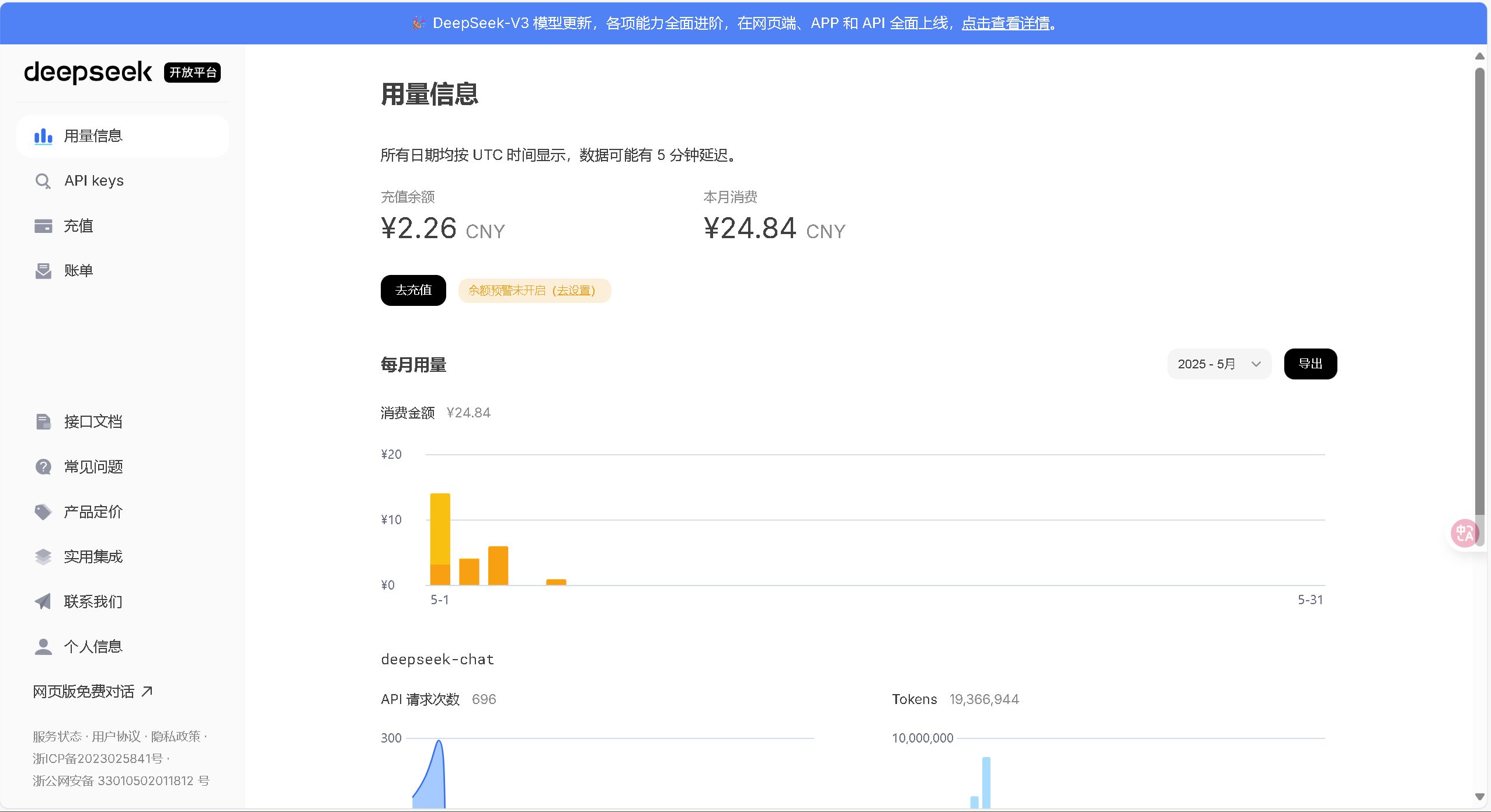This screenshot has height=812, width=1491.
Task: Open 个人信息 via the person icon
Action: [x=43, y=646]
